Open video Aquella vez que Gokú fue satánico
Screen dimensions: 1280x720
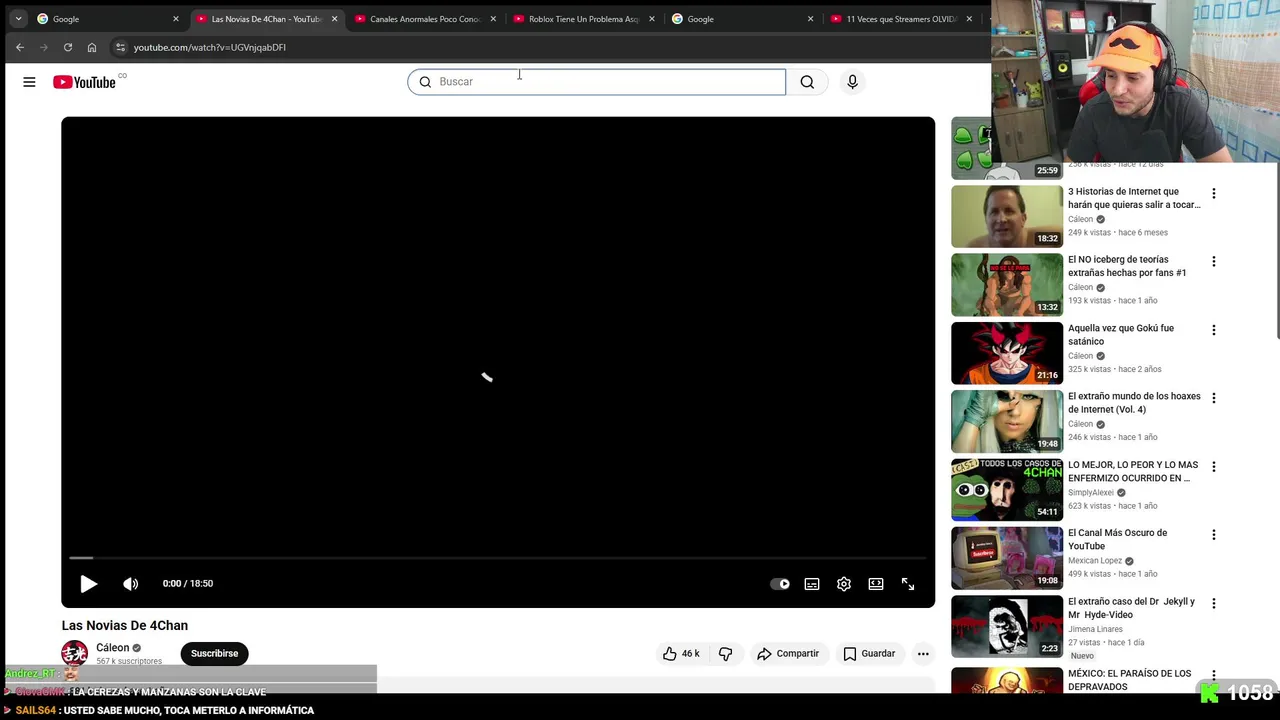click(x=1121, y=334)
